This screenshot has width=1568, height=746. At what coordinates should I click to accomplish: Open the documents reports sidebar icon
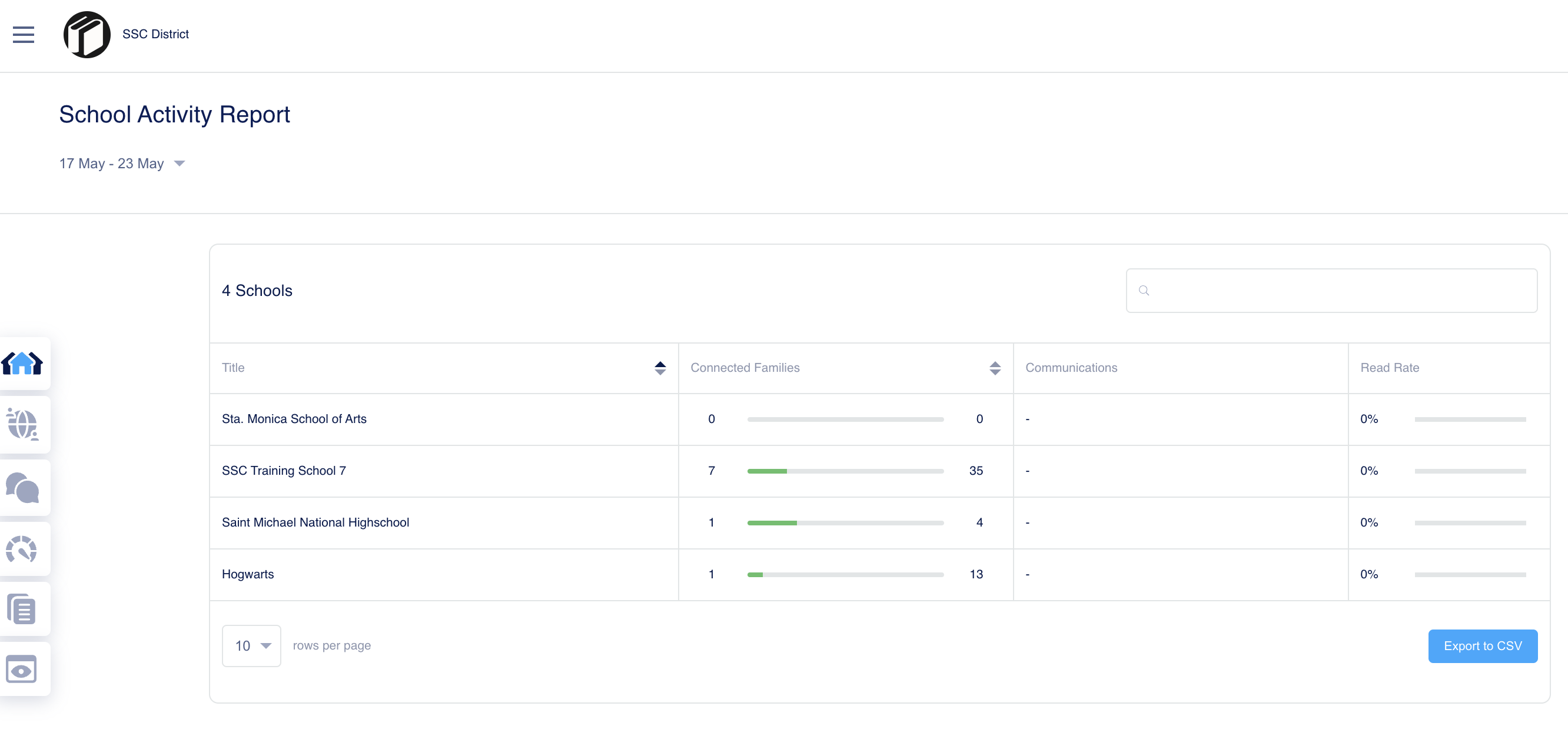(22, 609)
